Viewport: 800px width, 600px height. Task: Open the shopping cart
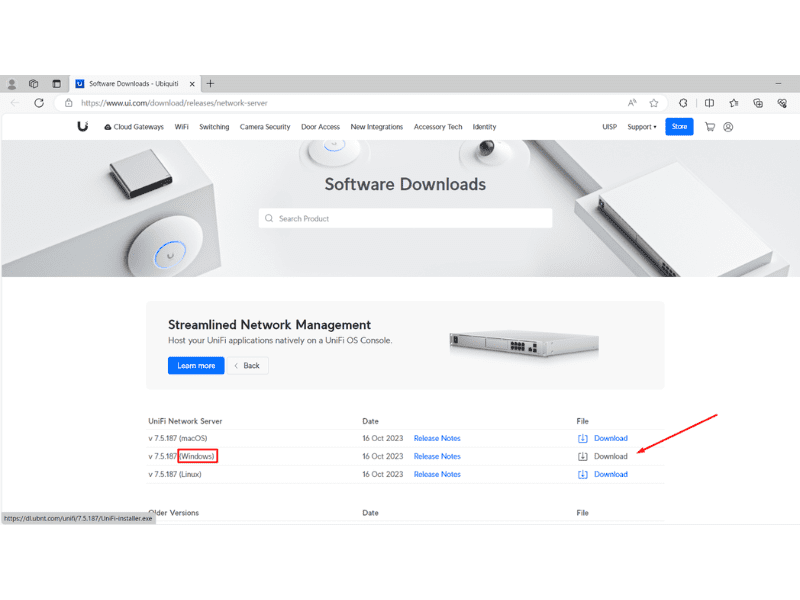(x=708, y=126)
